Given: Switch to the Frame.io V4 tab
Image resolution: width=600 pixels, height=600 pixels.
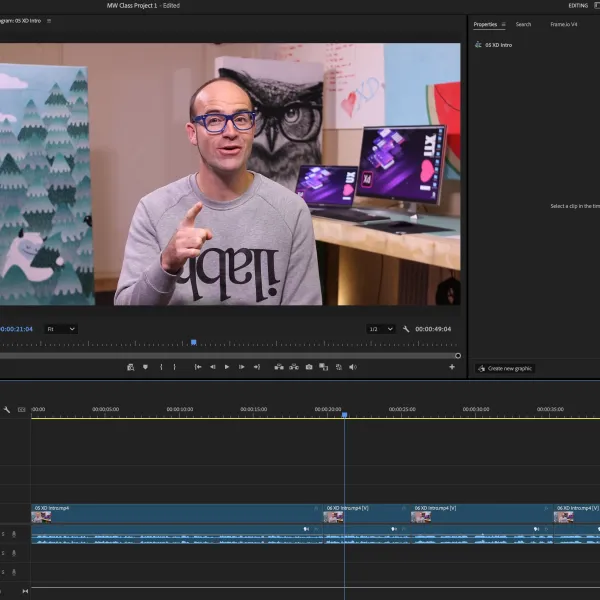Looking at the screenshot, I should pyautogui.click(x=564, y=24).
